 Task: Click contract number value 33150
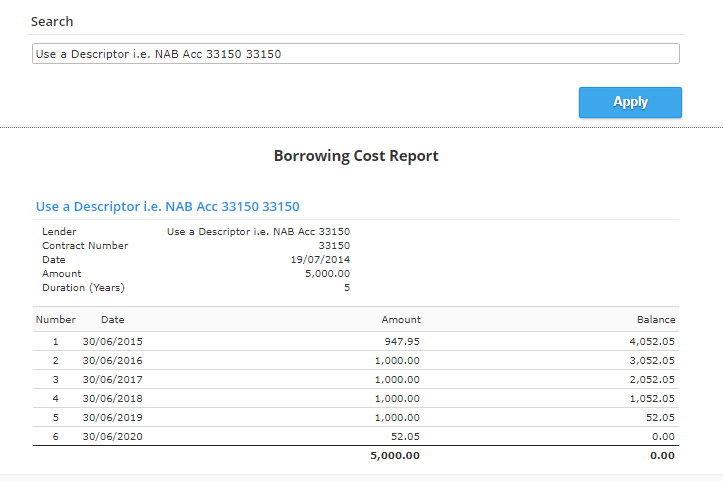[334, 245]
